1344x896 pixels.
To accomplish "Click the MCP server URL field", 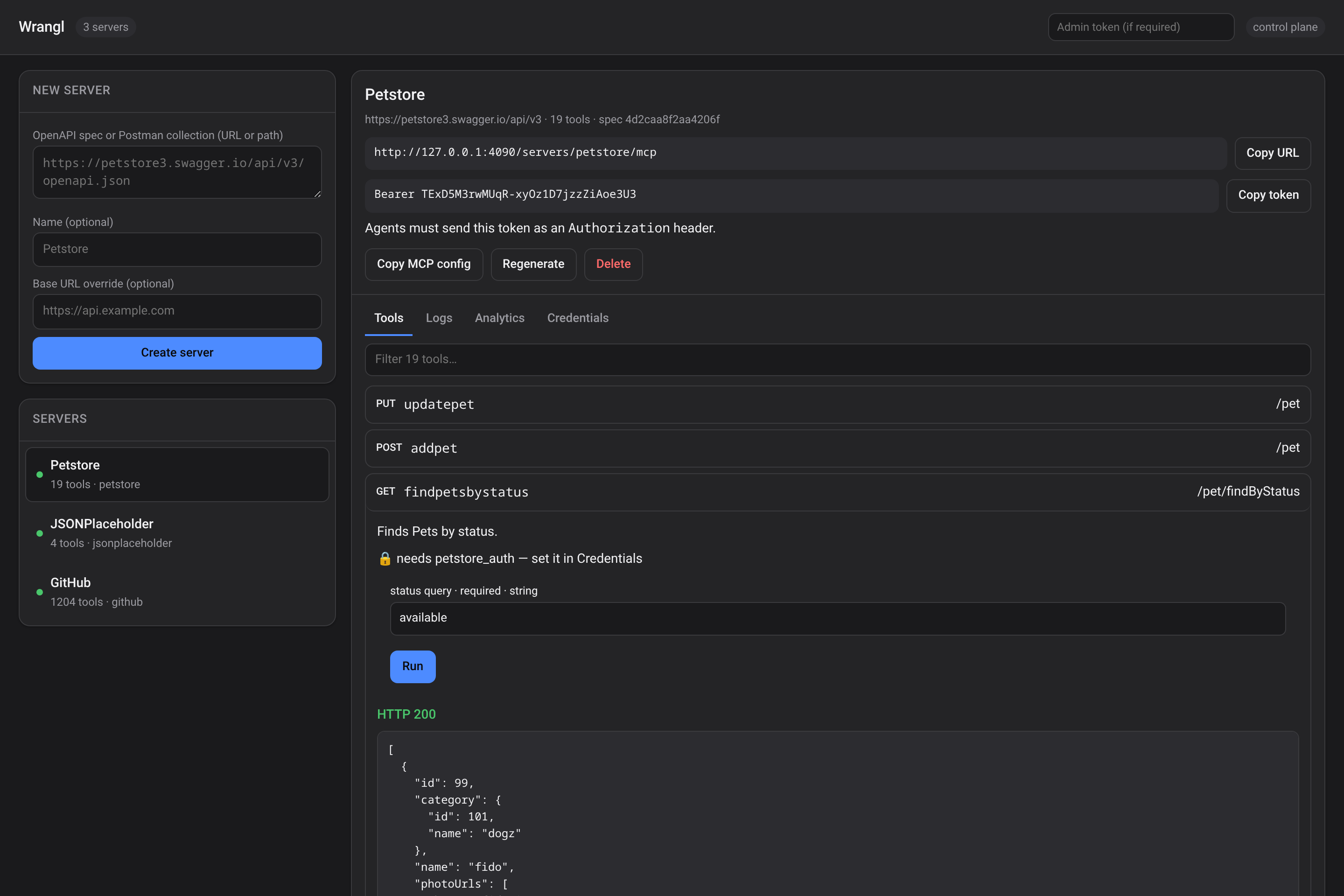I will point(796,153).
